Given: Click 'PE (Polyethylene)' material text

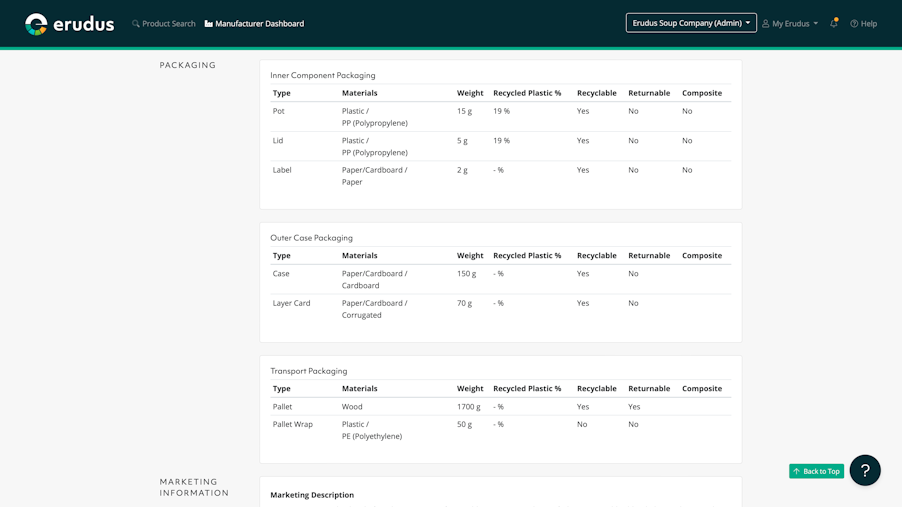Looking at the screenshot, I should (372, 436).
